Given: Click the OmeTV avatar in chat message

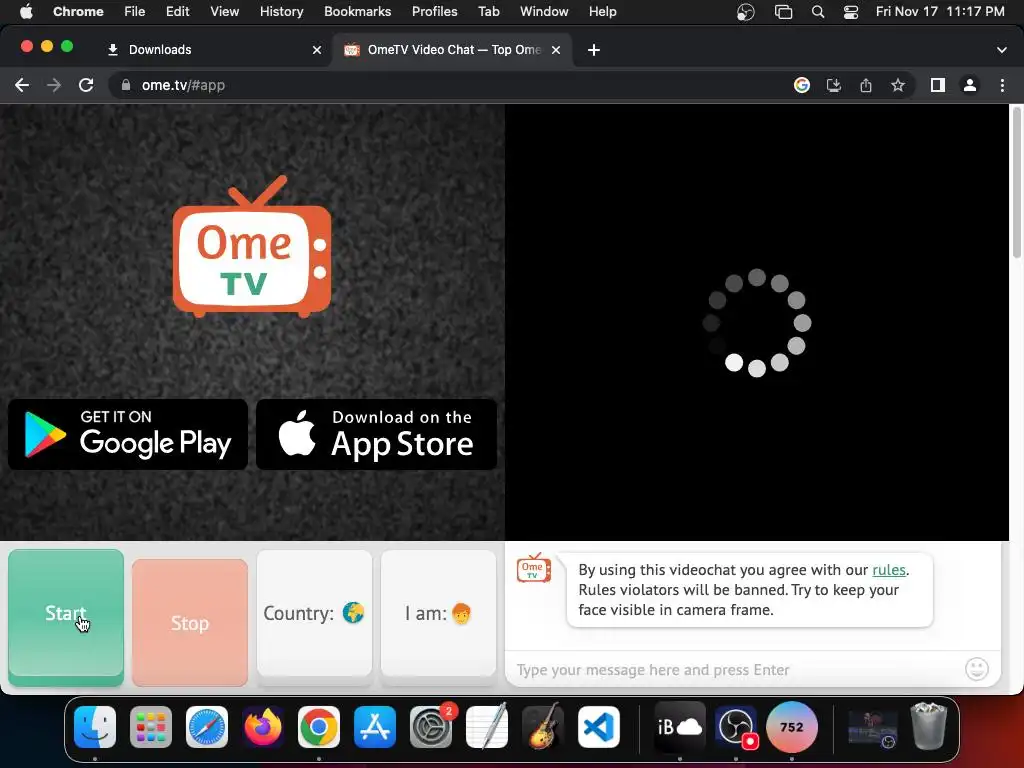Looking at the screenshot, I should (534, 568).
